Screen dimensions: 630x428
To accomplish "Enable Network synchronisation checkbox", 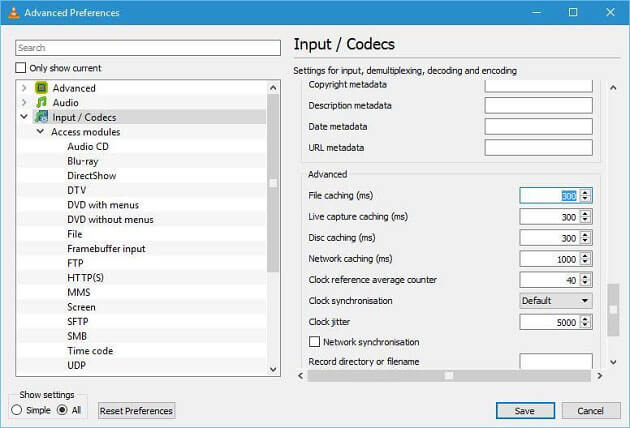I will pyautogui.click(x=315, y=342).
